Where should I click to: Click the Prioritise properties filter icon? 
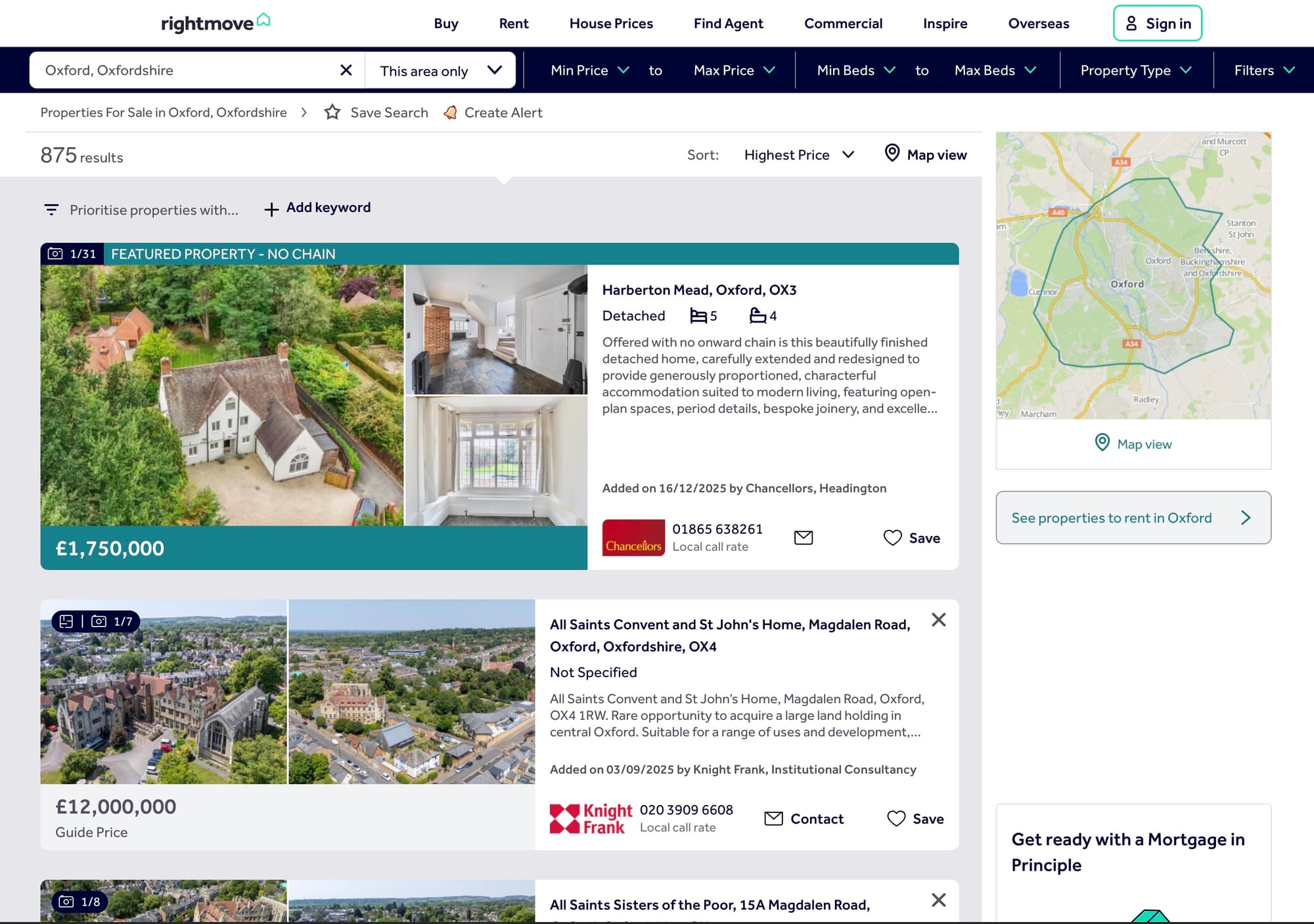coord(51,209)
